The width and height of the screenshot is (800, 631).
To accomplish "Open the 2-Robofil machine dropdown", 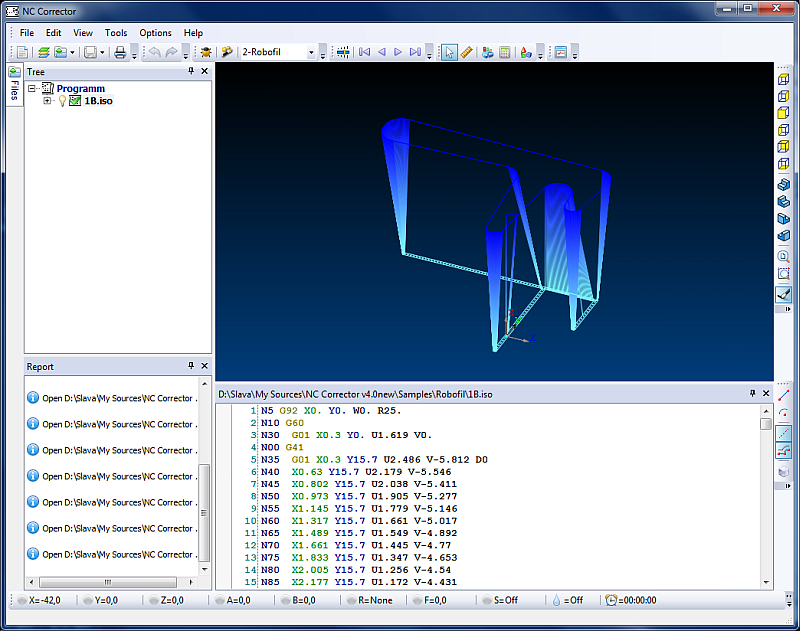I will [311, 52].
